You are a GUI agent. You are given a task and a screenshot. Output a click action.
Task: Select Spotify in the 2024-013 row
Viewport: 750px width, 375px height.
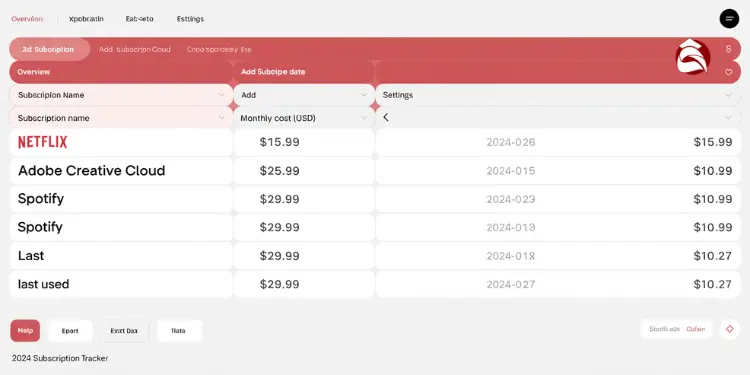click(40, 227)
